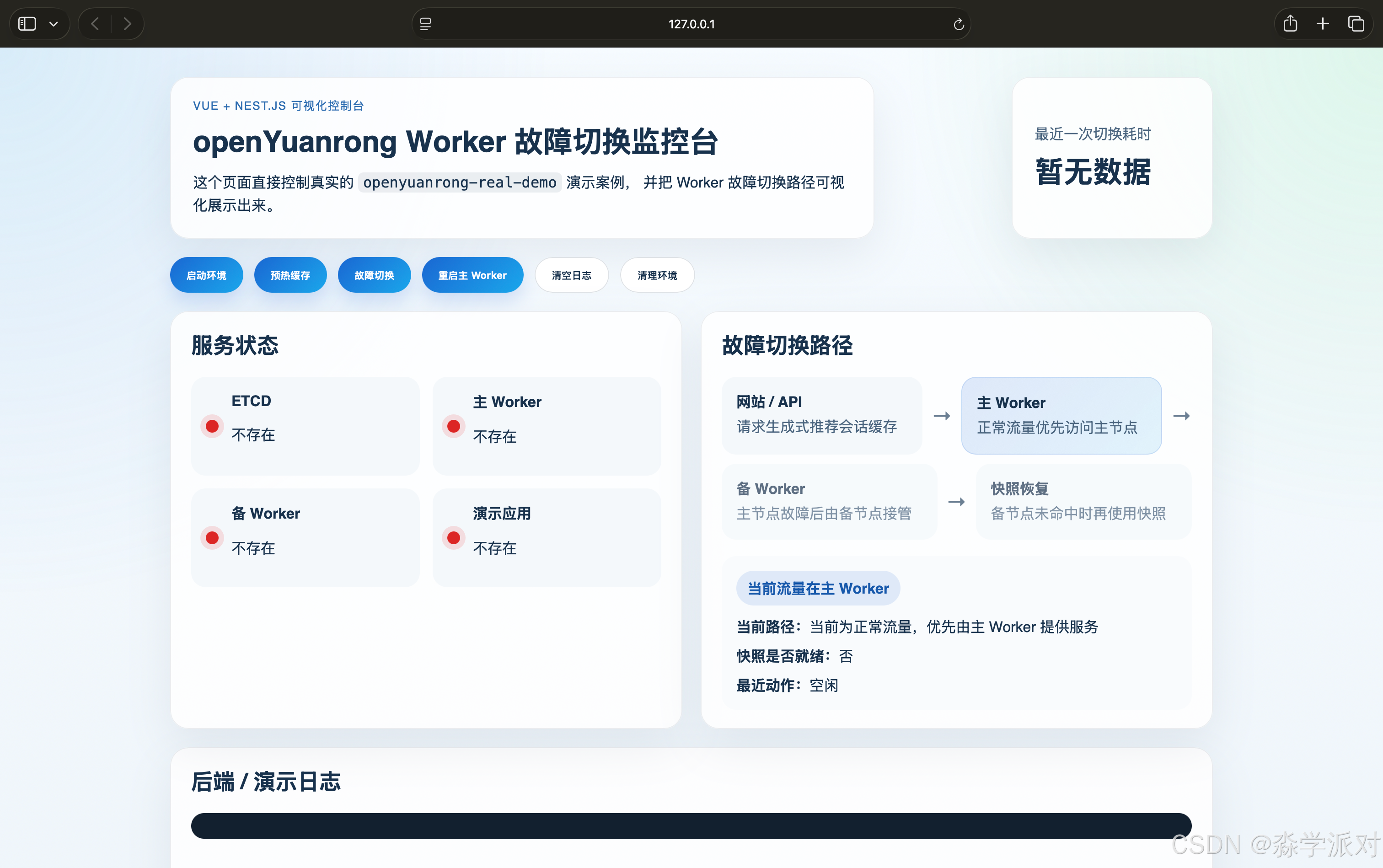Viewport: 1383px width, 868px height.
Task: Click the dark log output bar
Action: [691, 825]
